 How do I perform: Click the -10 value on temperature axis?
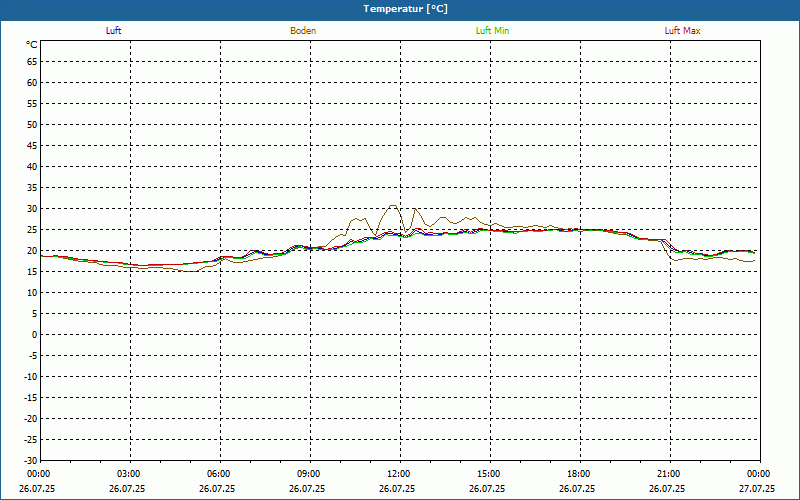(x=30, y=377)
